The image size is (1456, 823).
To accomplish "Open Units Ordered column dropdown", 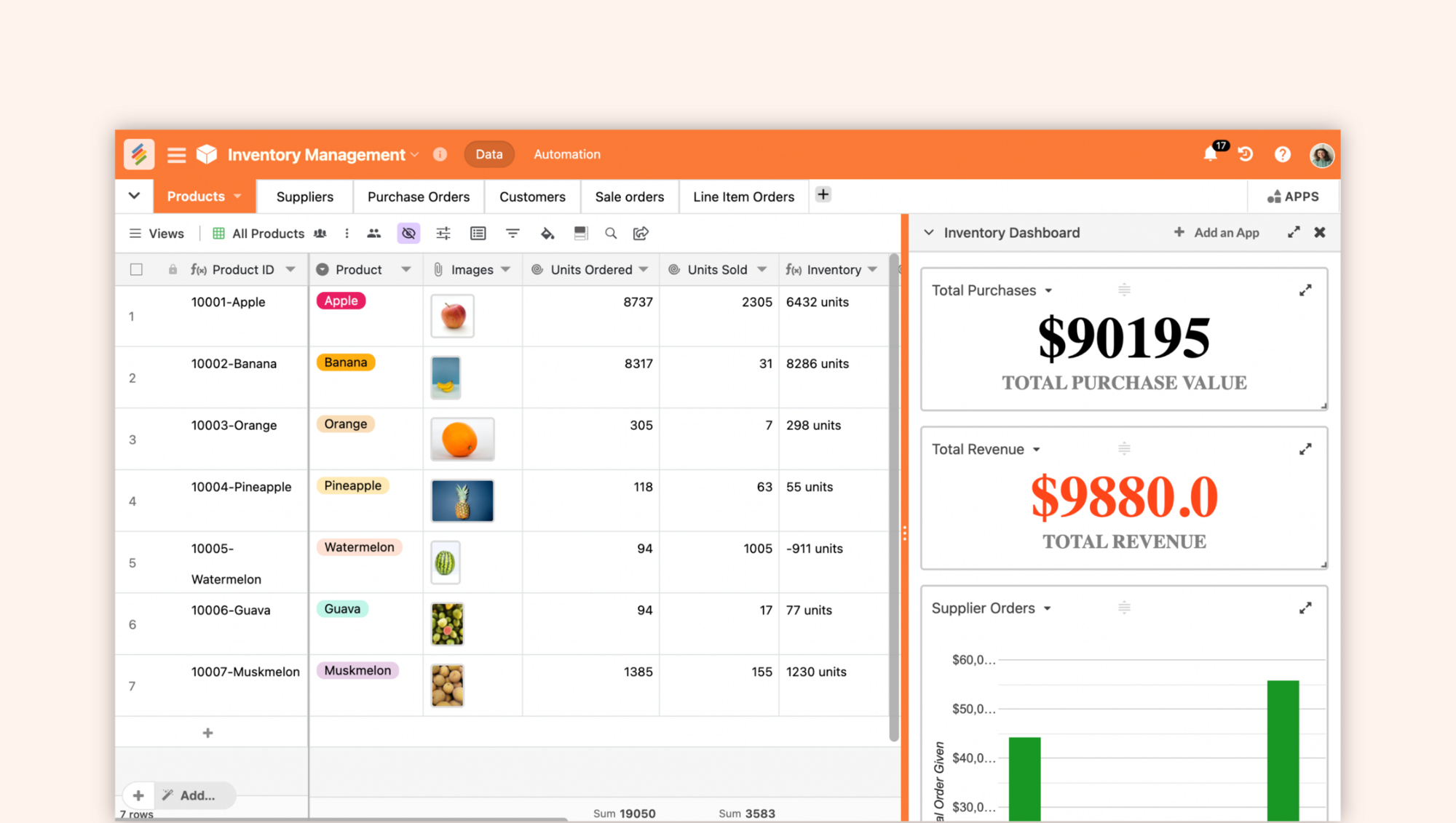I will pos(644,269).
